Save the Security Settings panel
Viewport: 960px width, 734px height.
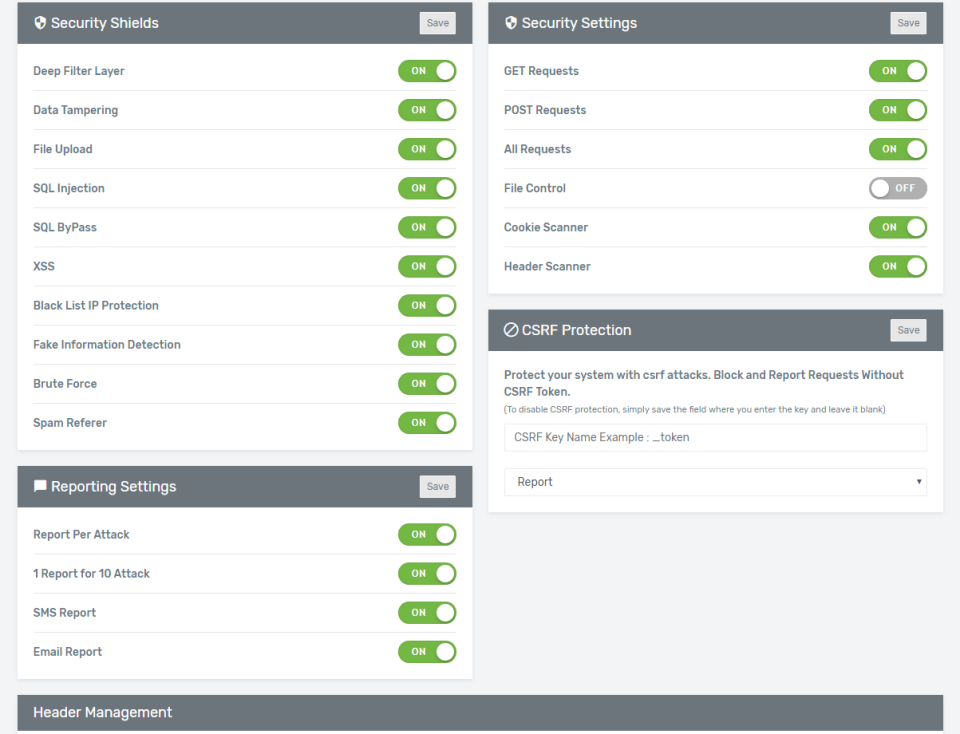pos(908,22)
